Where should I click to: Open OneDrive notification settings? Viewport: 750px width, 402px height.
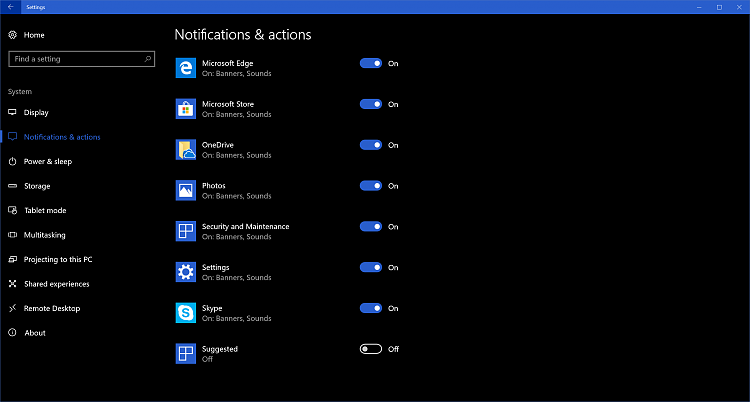218,145
